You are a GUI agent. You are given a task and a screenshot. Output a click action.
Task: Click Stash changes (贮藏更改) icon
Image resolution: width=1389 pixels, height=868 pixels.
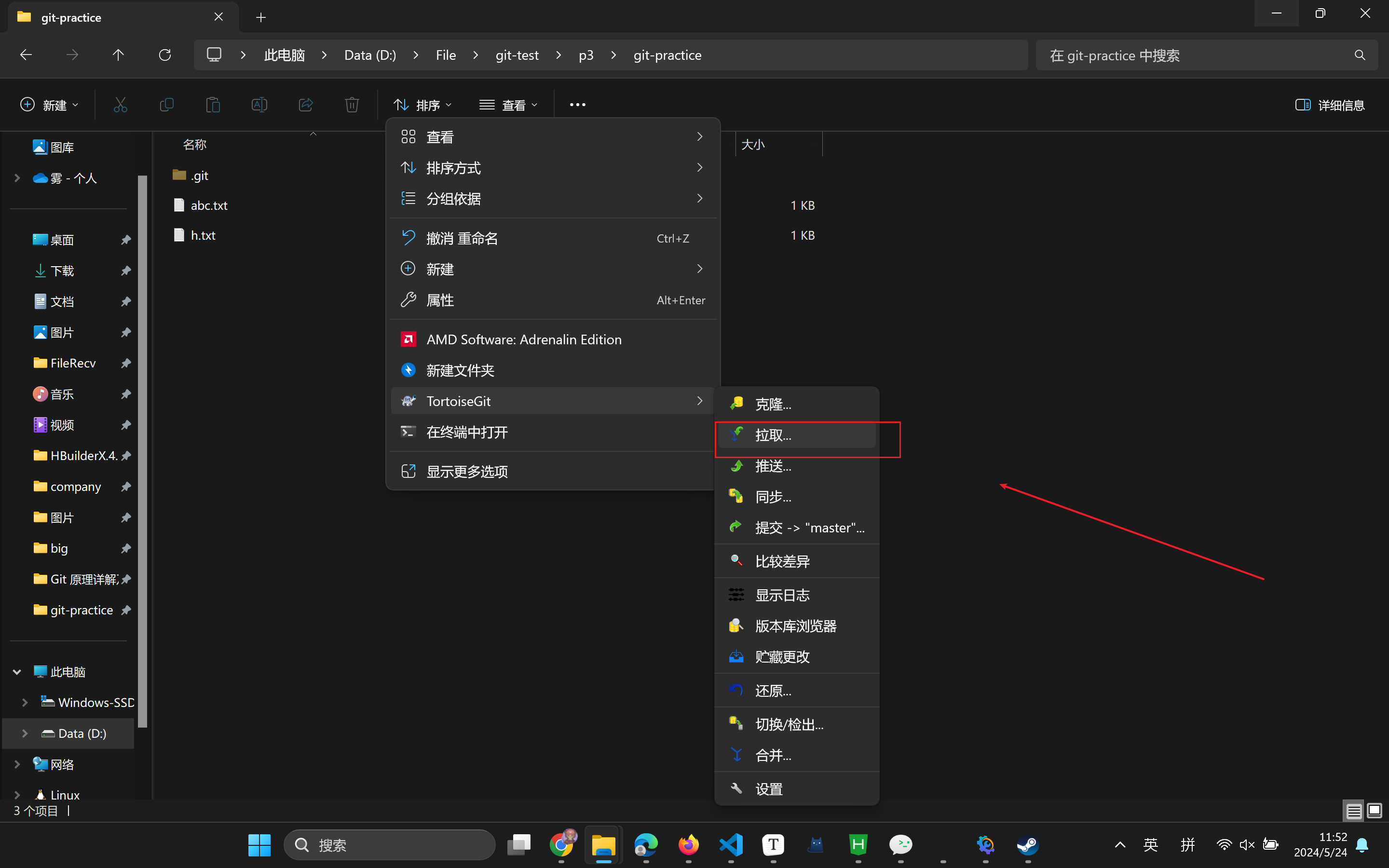(x=736, y=656)
